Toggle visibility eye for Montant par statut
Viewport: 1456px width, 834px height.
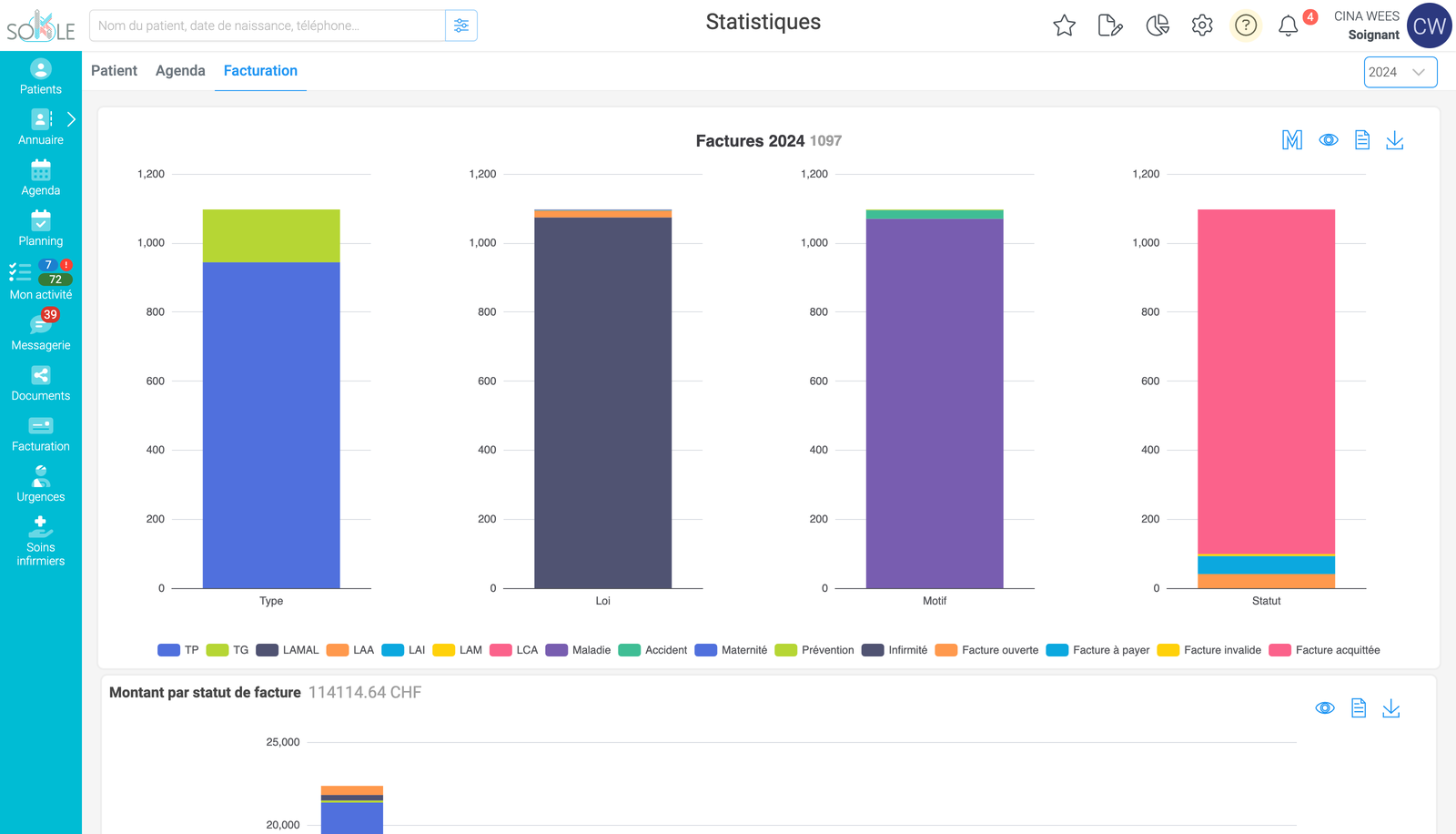click(x=1325, y=708)
